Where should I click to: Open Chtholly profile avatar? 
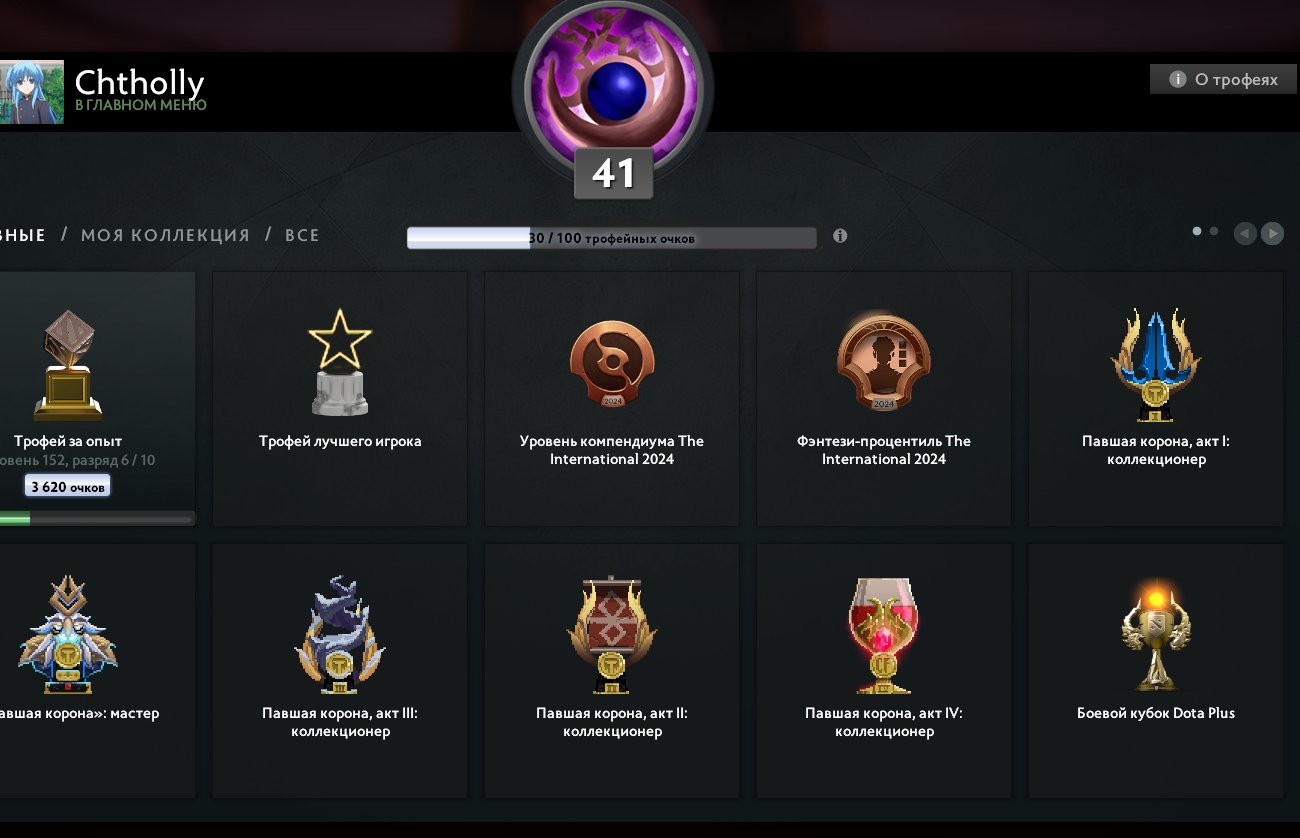(x=32, y=92)
